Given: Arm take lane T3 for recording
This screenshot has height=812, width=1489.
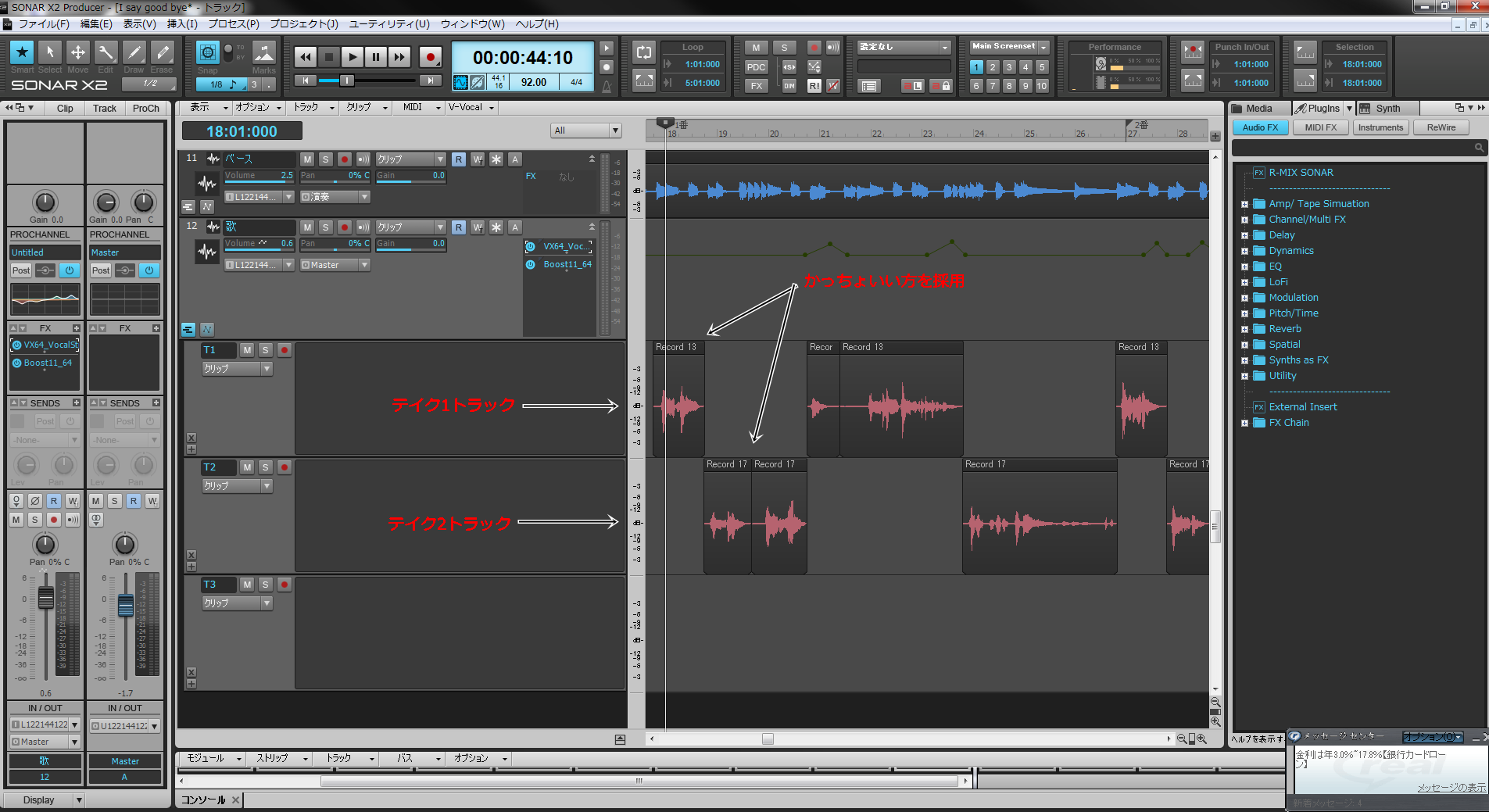Looking at the screenshot, I should 285,585.
